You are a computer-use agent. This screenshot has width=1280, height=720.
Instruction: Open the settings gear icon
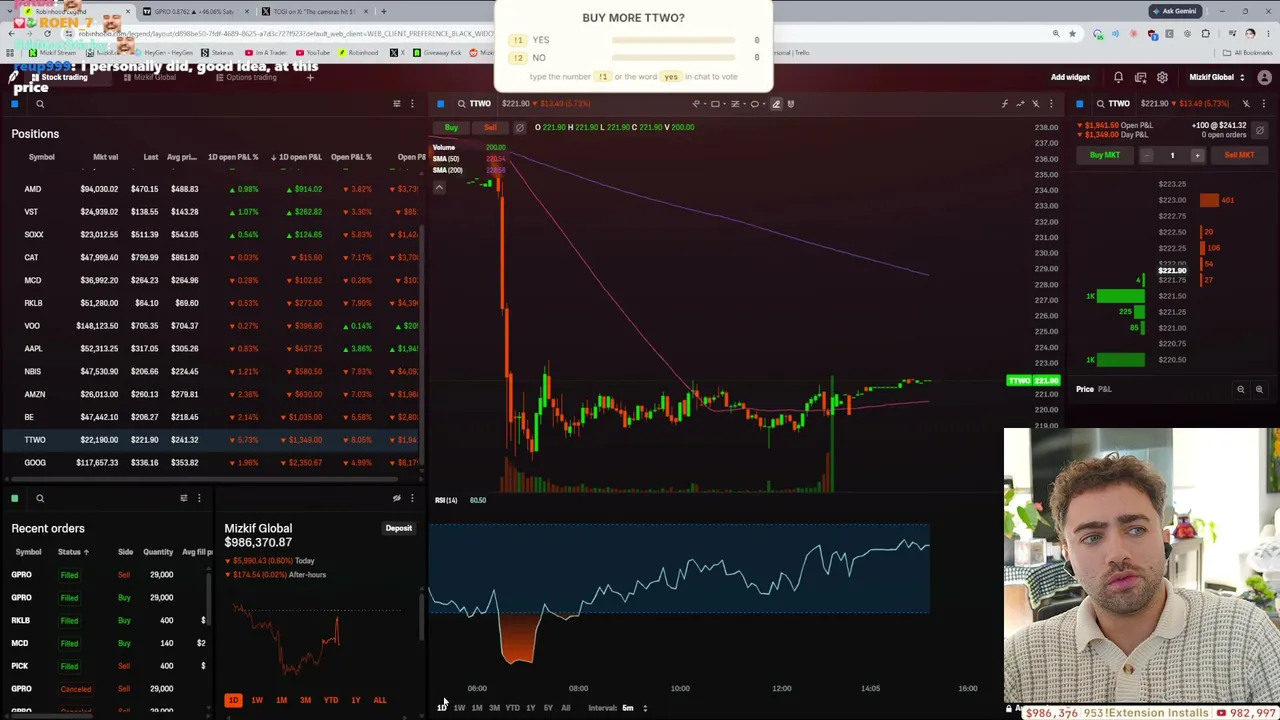click(1162, 78)
